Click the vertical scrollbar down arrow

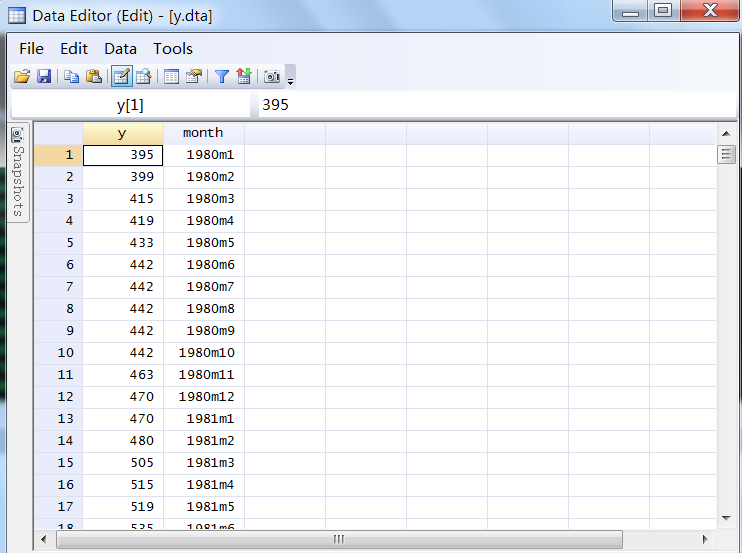[x=726, y=518]
